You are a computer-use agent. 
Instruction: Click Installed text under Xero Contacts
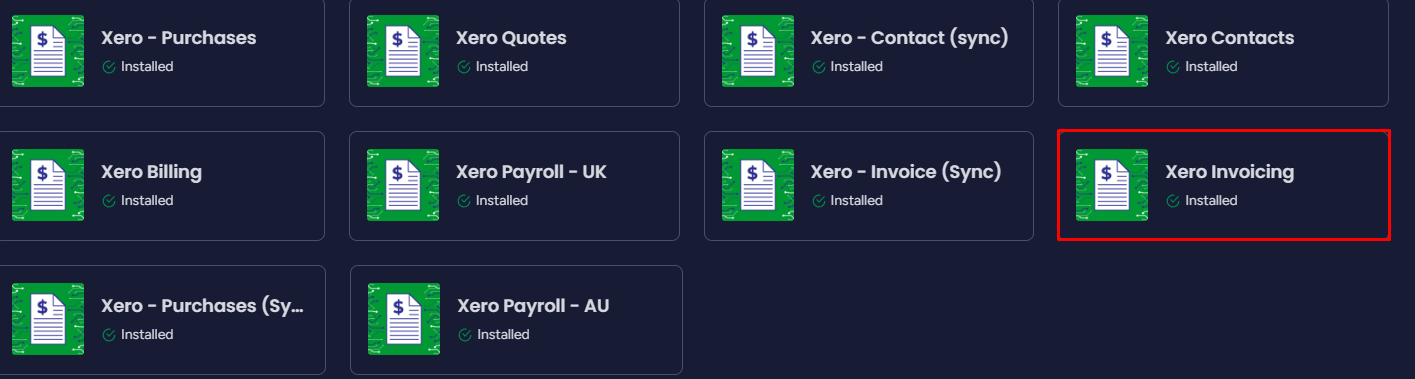[x=1211, y=67]
